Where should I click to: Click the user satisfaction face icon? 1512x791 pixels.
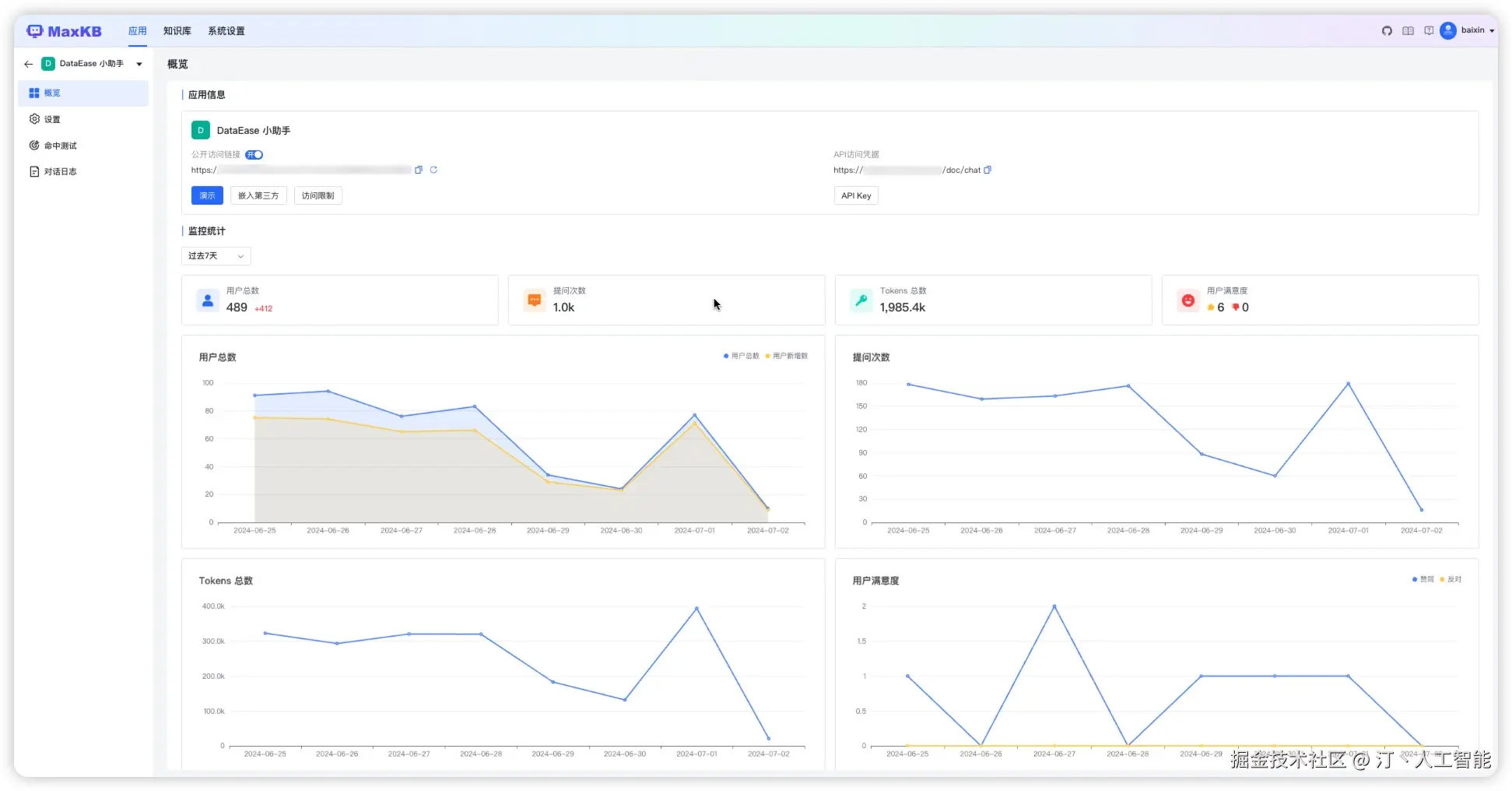coord(1188,300)
